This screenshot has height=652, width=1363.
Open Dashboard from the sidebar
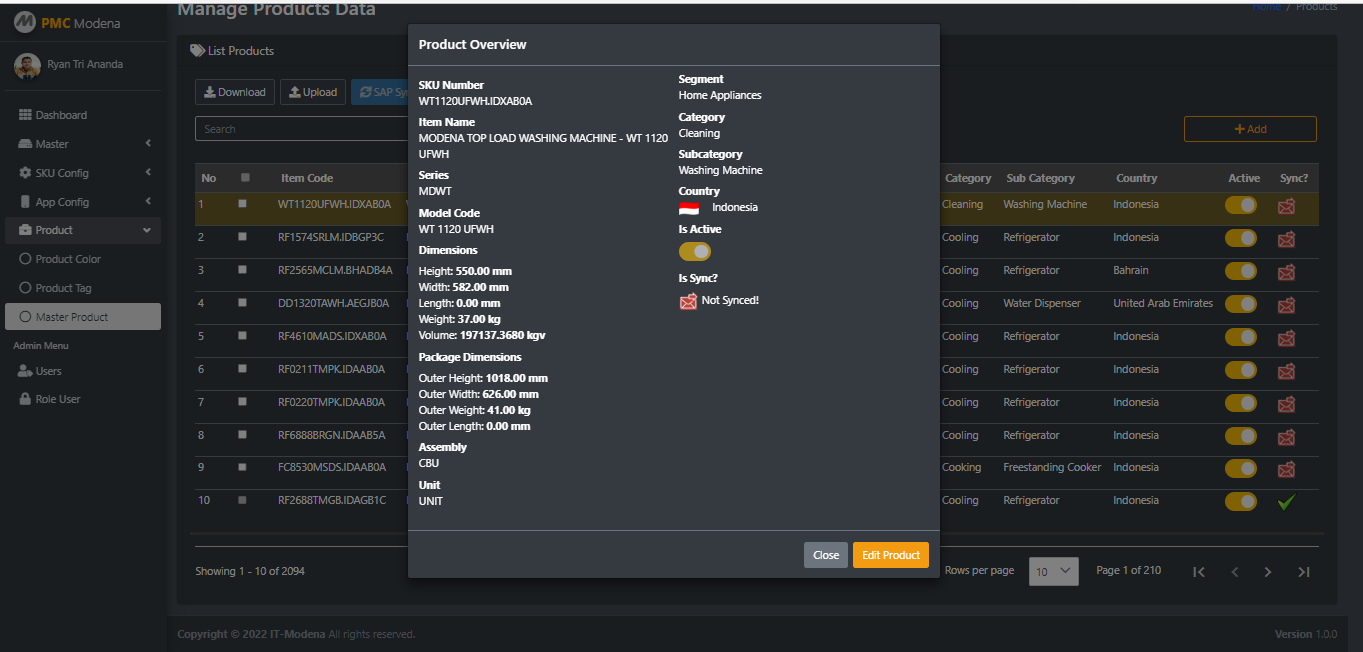pos(85,115)
